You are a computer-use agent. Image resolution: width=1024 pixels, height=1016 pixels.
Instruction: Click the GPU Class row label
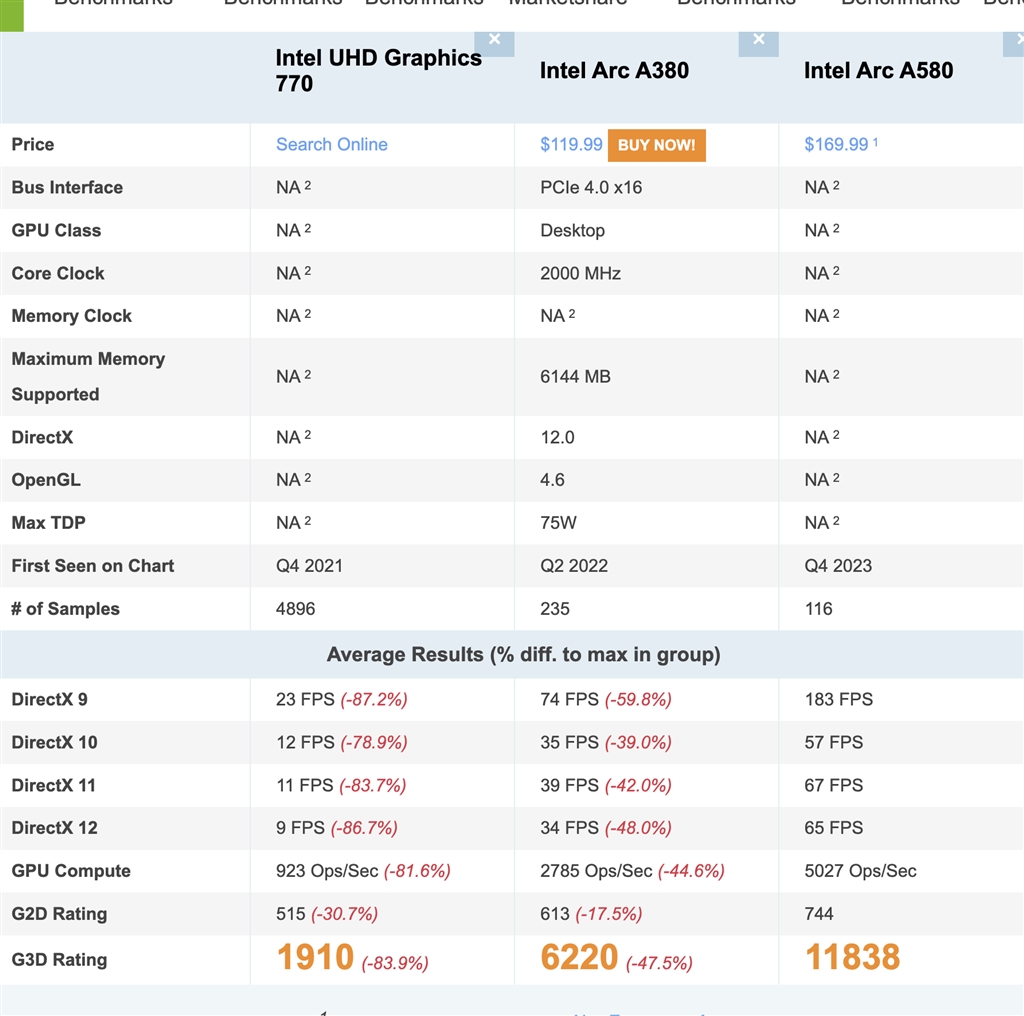[x=56, y=230]
